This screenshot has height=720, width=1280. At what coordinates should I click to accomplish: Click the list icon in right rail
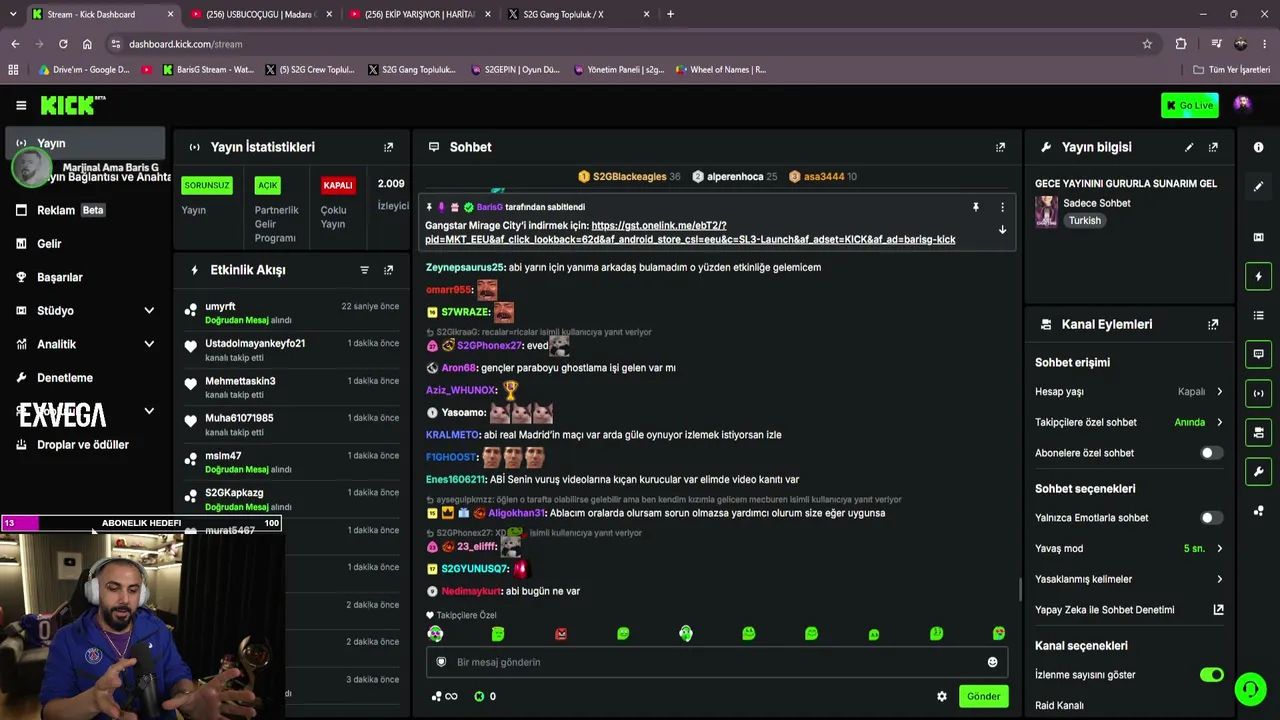pos(1258,315)
